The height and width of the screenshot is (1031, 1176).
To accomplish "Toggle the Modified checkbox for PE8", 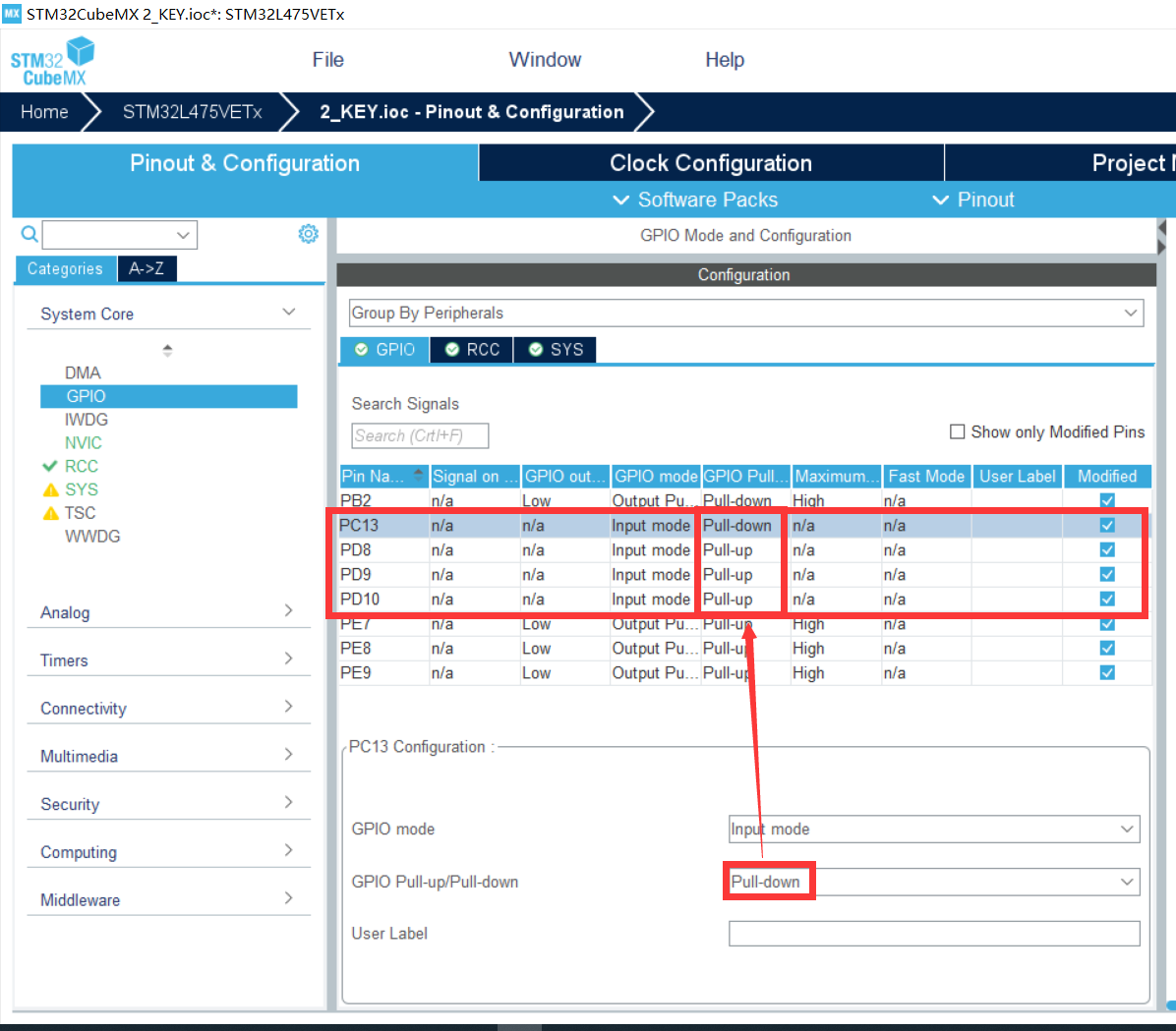I will [1107, 648].
